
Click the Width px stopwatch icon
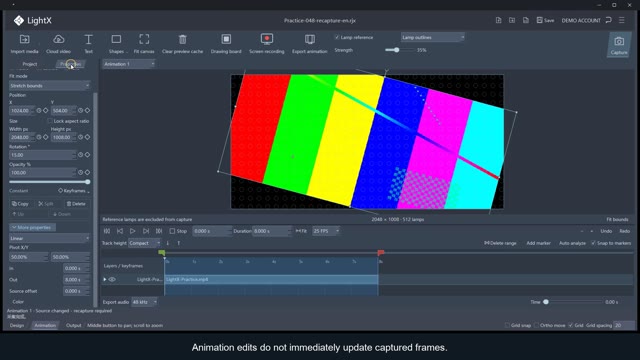[x=39, y=137]
